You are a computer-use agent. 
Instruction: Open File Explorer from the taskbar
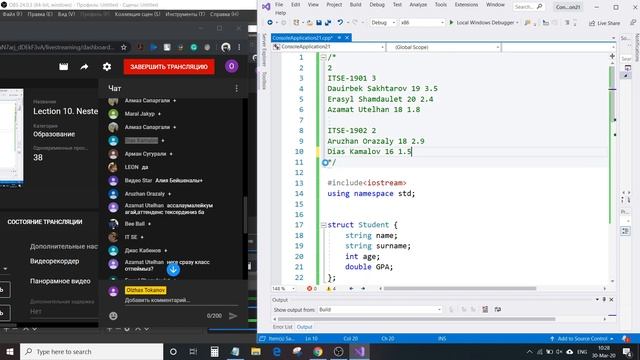256,351
